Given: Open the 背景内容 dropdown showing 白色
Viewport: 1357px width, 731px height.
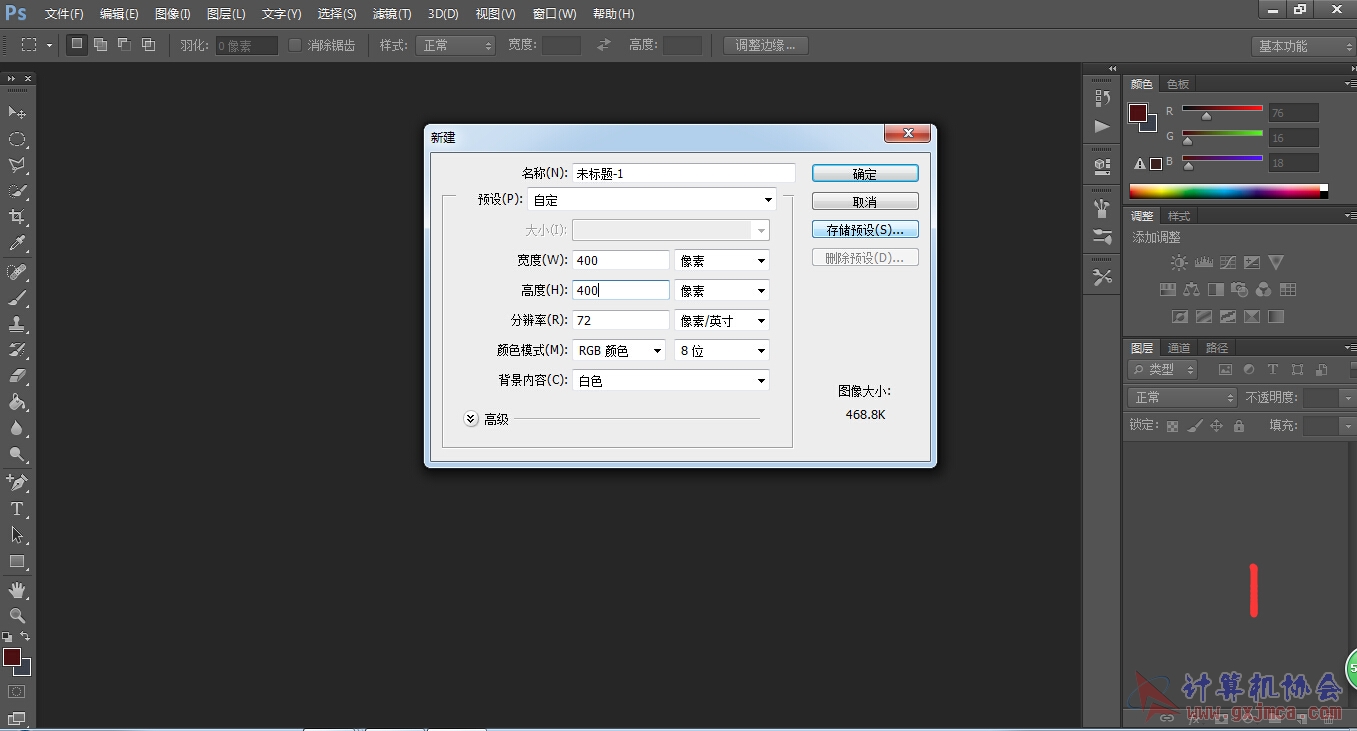Looking at the screenshot, I should coord(671,380).
